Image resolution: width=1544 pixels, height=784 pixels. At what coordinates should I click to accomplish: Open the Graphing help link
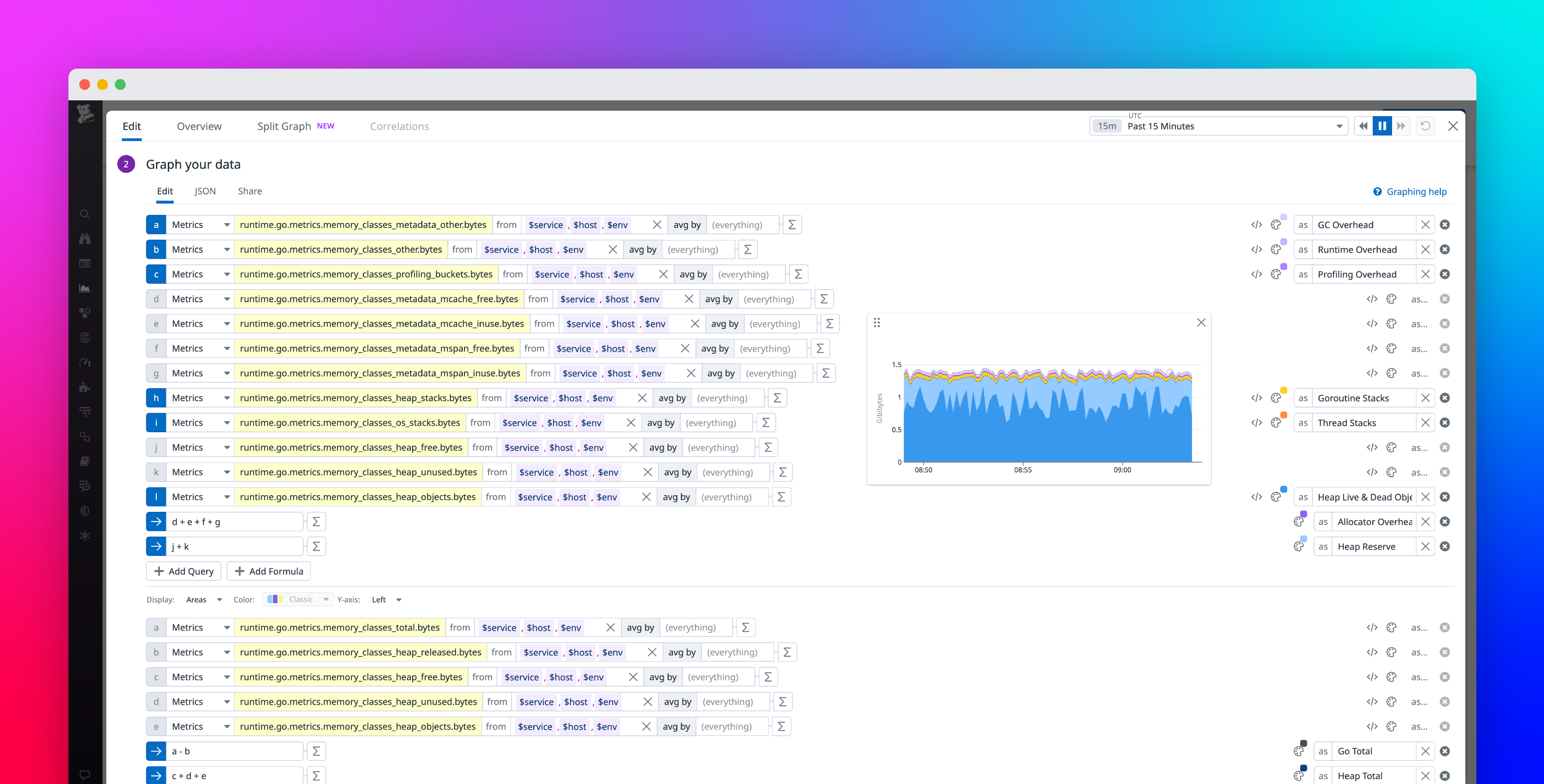1416,191
